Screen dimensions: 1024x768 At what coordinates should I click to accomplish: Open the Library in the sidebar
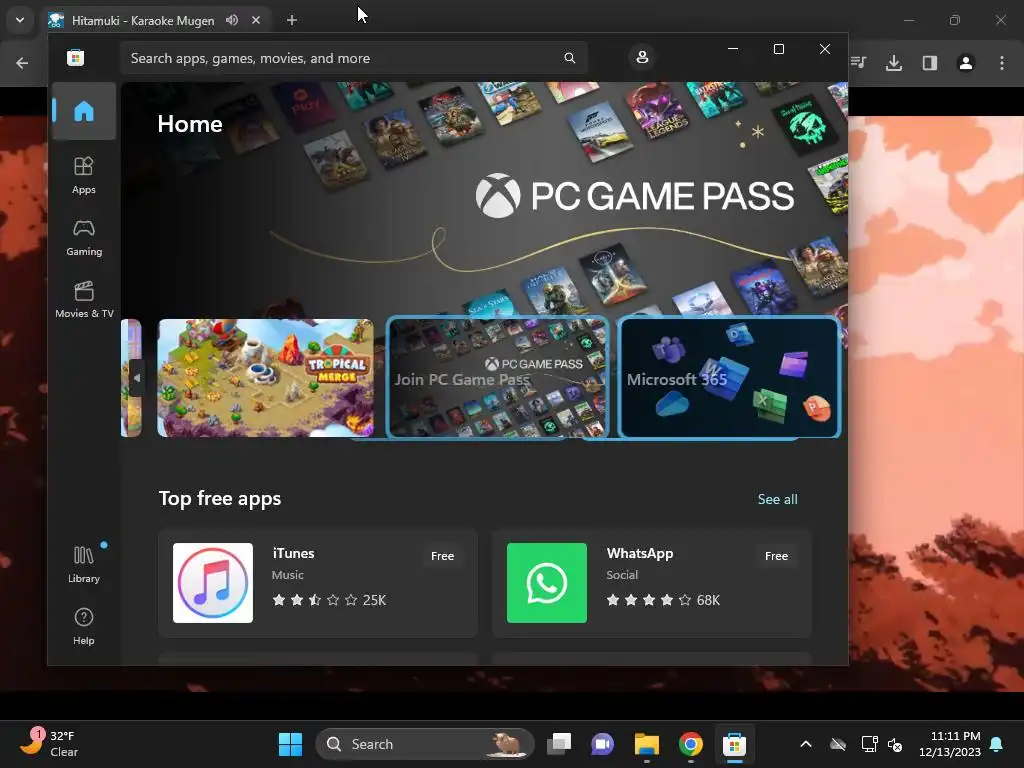point(84,565)
